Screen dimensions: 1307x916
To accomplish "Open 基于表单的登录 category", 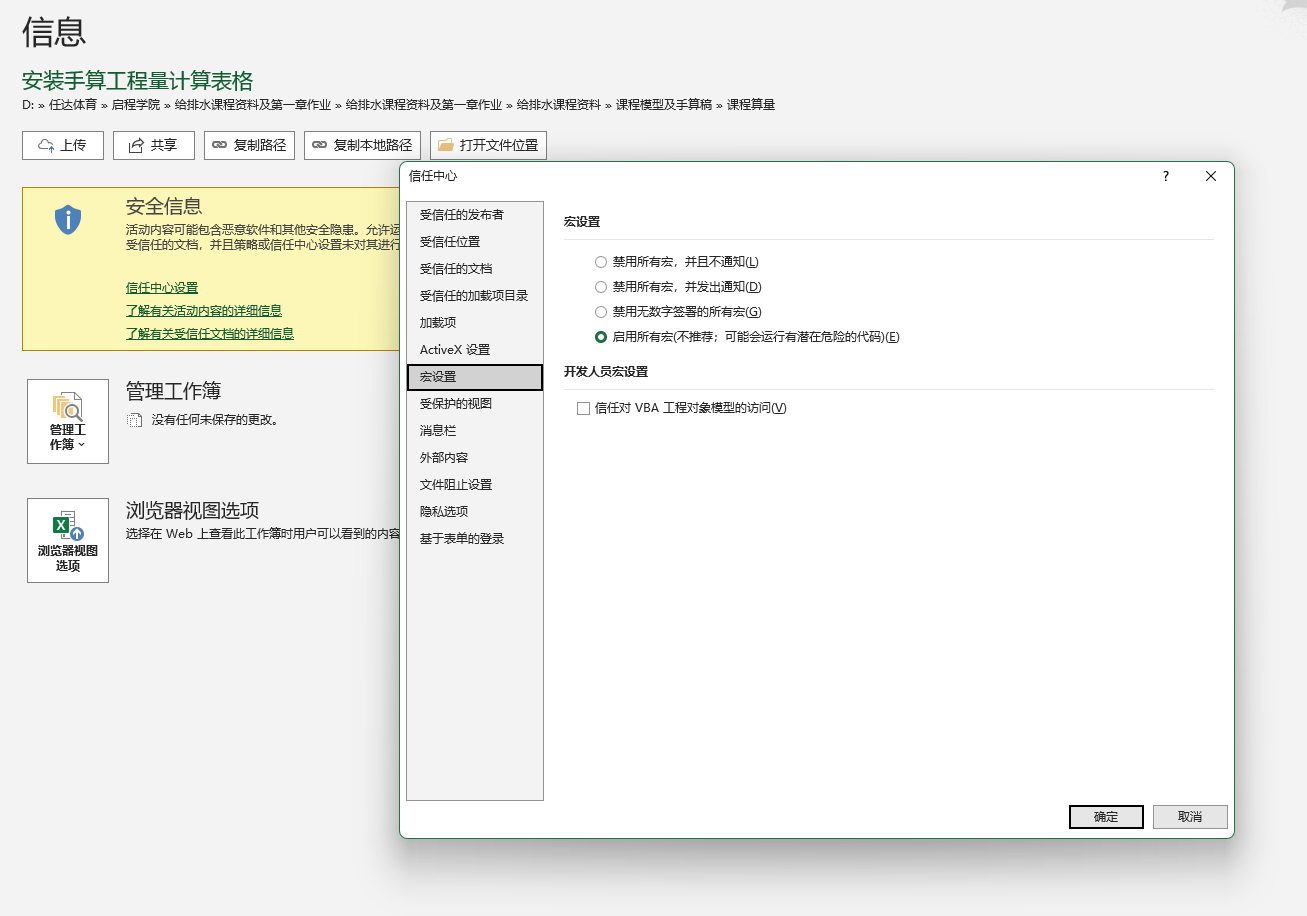I will 475,539.
